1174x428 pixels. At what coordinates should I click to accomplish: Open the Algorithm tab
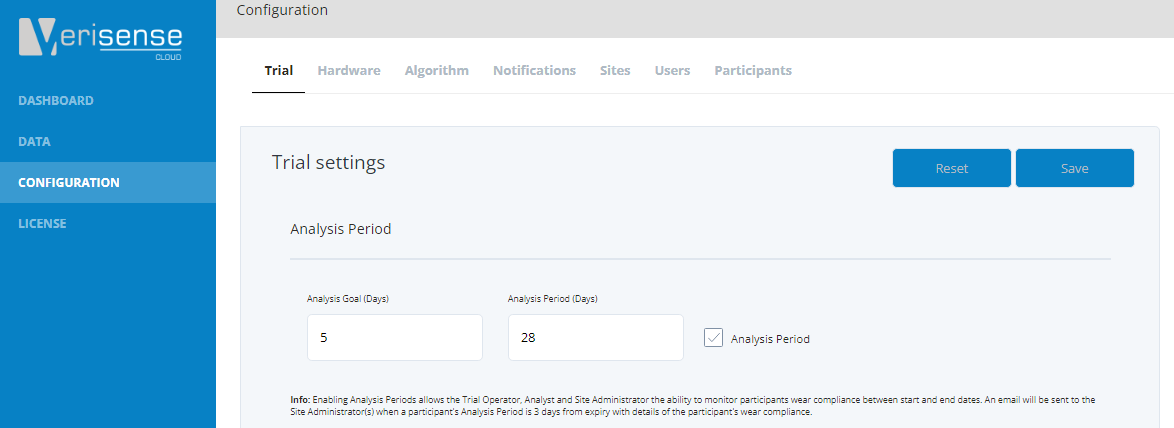[437, 70]
